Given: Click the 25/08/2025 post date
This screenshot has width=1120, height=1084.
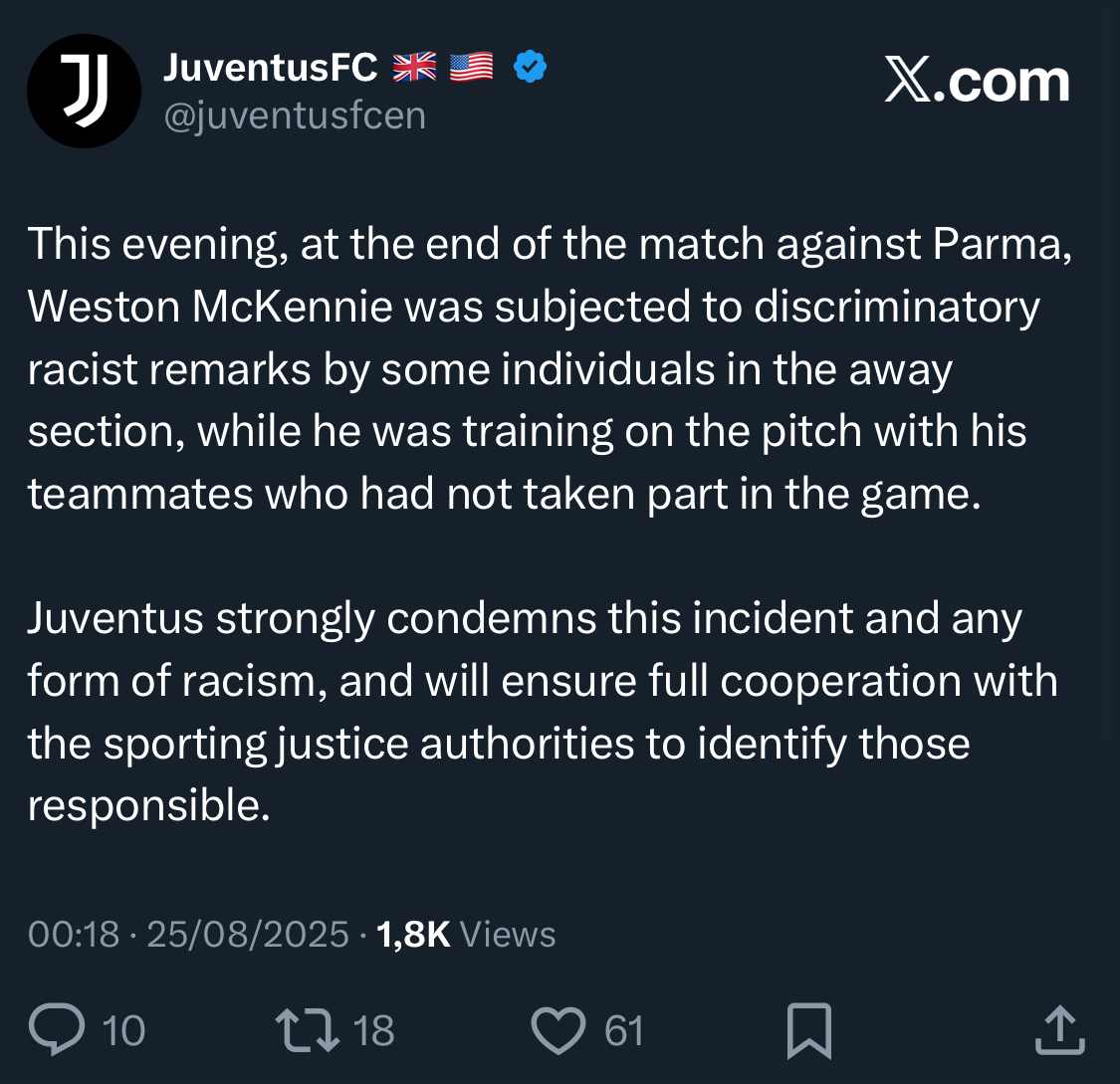Looking at the screenshot, I should pyautogui.click(x=248, y=935).
